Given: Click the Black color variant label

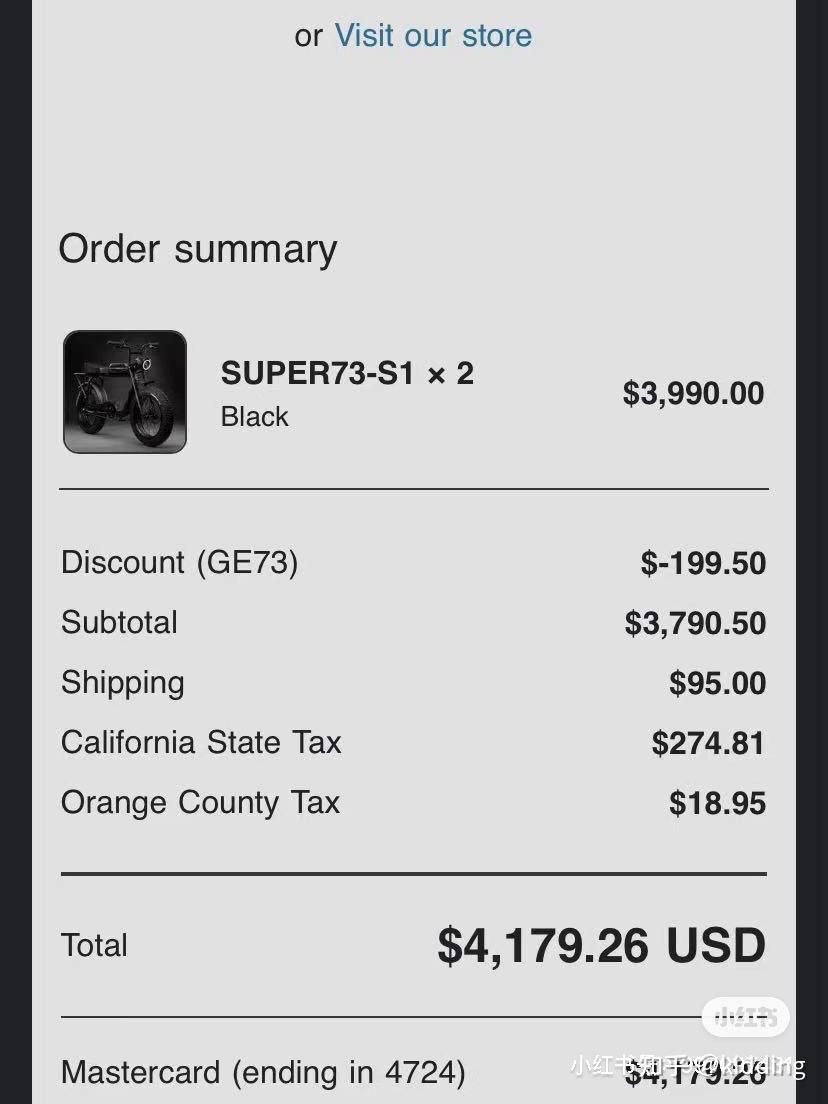Looking at the screenshot, I should coord(254,416).
